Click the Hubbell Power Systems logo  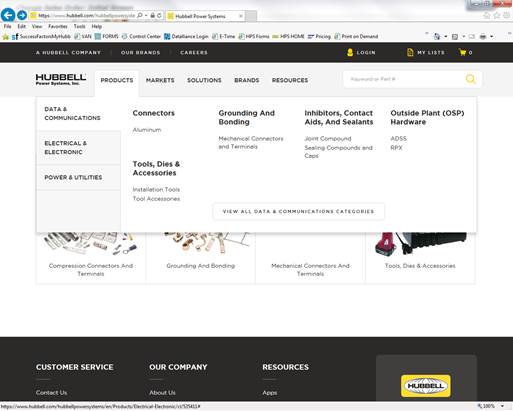pos(61,79)
